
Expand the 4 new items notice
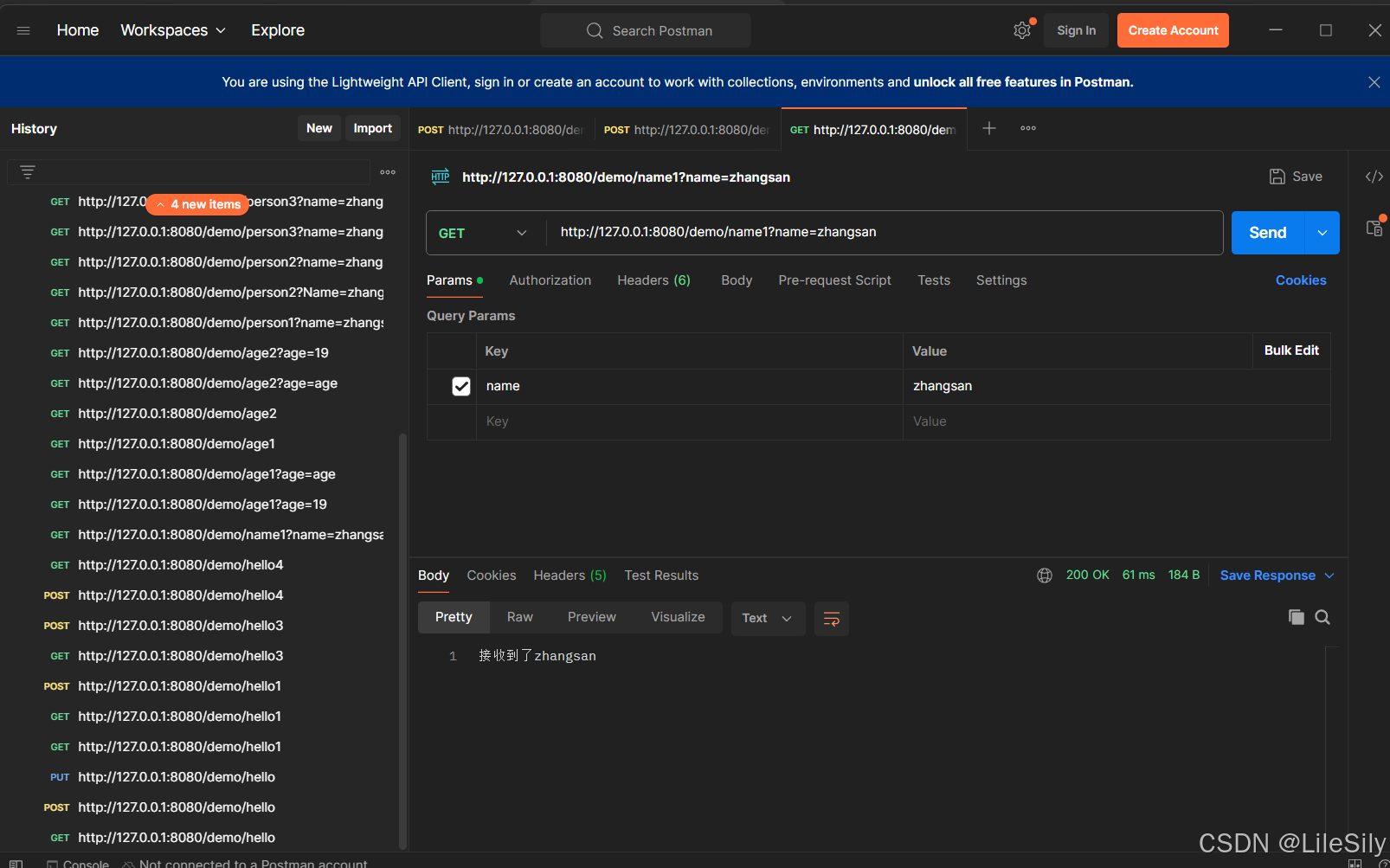pyautogui.click(x=197, y=204)
